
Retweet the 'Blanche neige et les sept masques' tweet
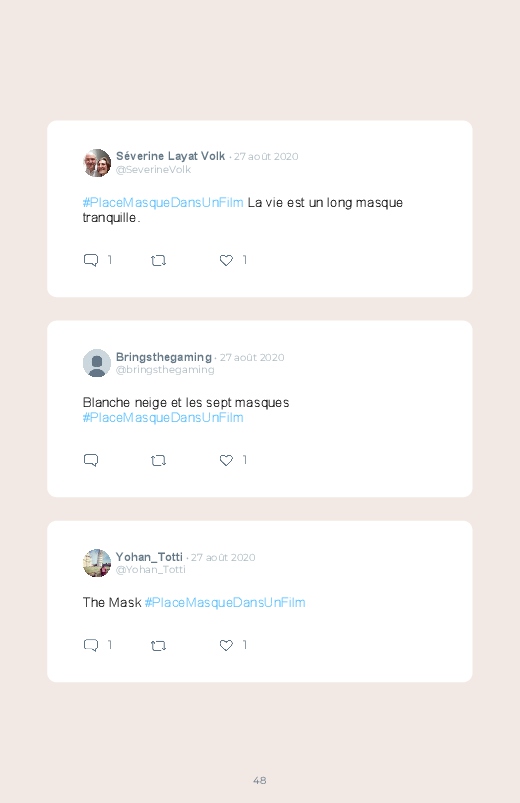coord(158,460)
